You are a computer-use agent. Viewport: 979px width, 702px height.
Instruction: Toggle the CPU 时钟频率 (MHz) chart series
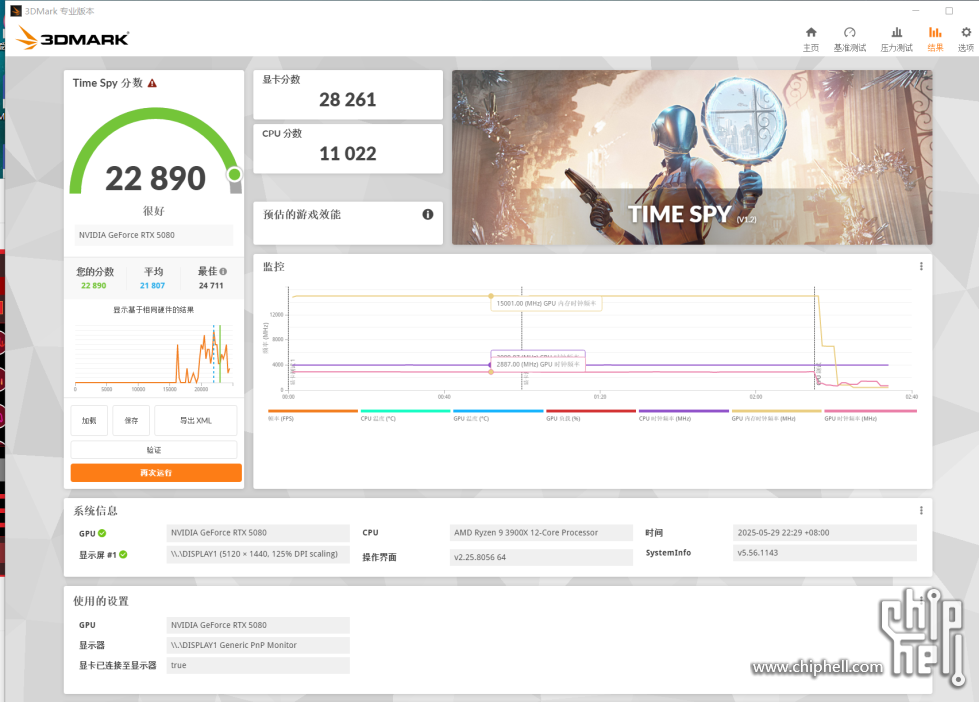(684, 415)
